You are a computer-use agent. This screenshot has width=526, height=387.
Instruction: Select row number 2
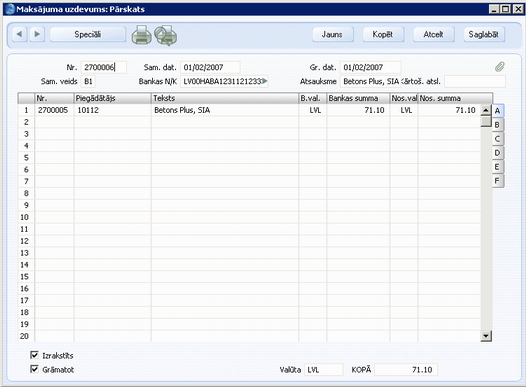pos(26,122)
